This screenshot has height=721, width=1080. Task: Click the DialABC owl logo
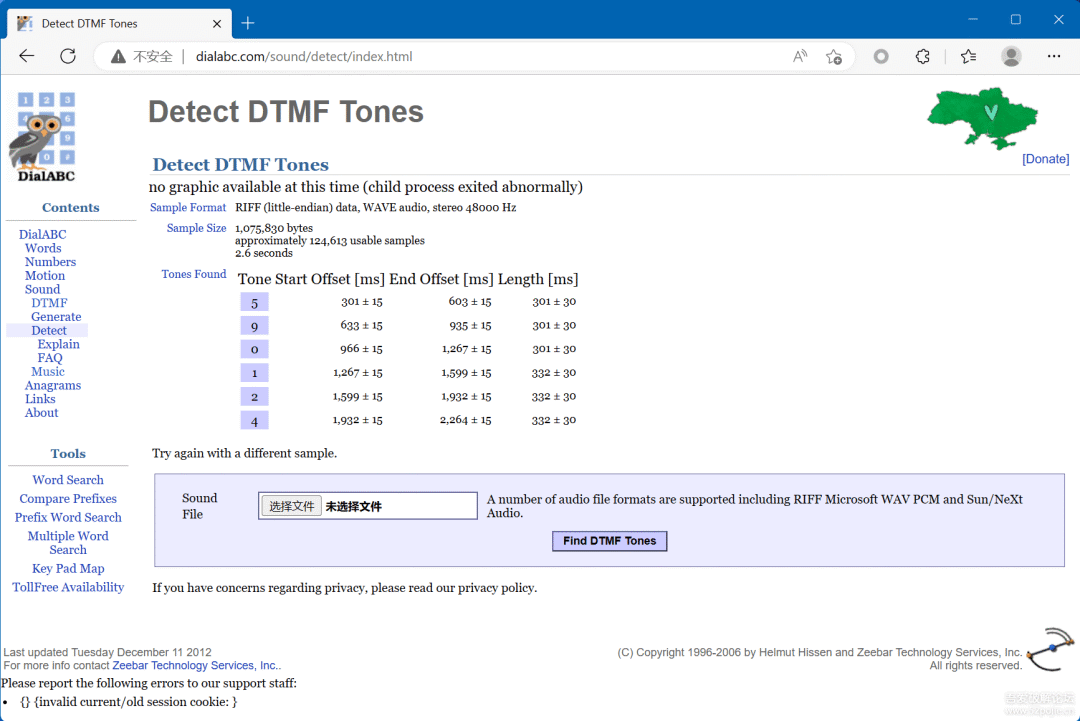point(45,136)
